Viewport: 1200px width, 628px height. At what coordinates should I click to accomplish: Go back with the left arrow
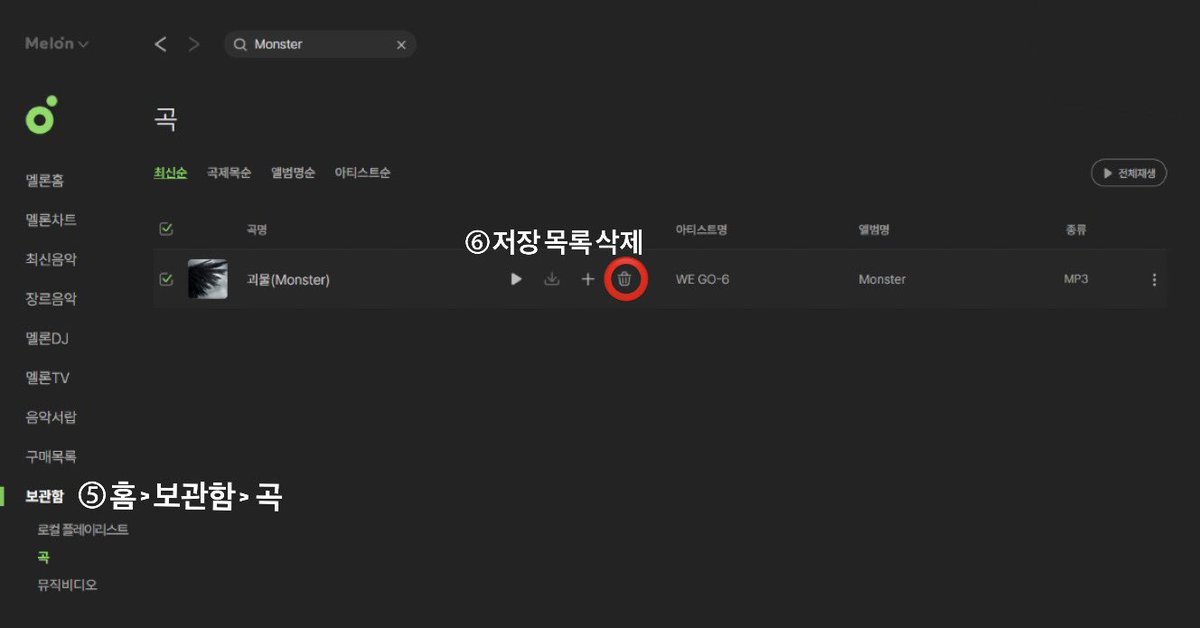(x=160, y=44)
